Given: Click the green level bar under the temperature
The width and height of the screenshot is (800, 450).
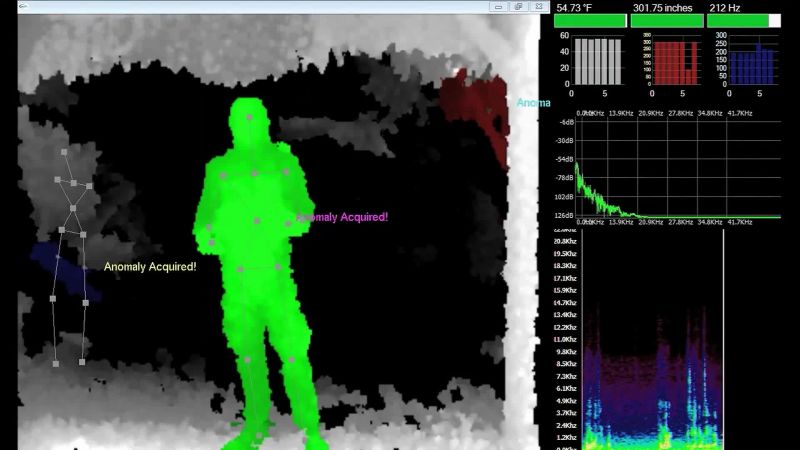Looking at the screenshot, I should 590,21.
